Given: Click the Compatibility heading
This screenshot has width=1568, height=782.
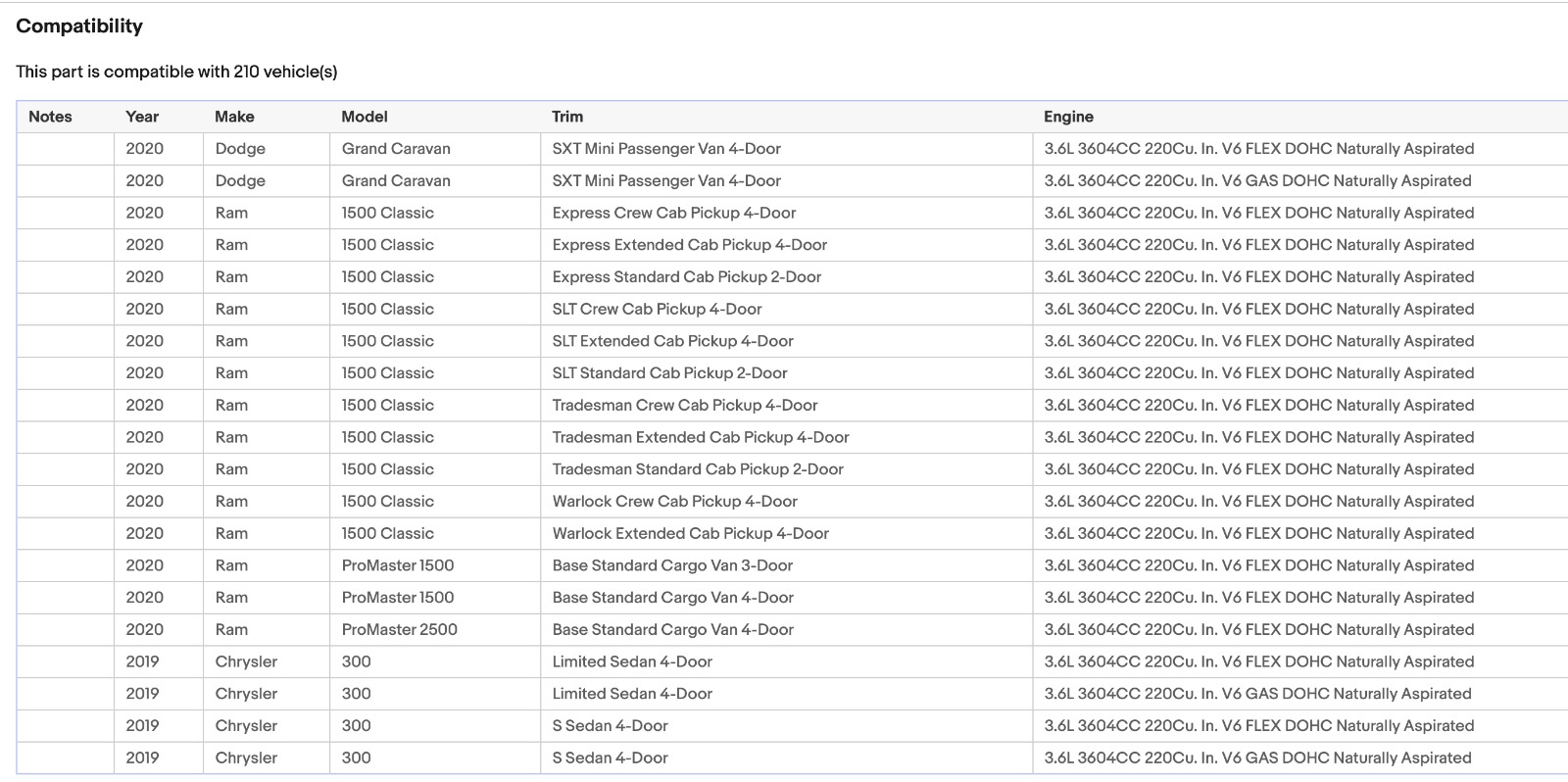Looking at the screenshot, I should pyautogui.click(x=79, y=26).
